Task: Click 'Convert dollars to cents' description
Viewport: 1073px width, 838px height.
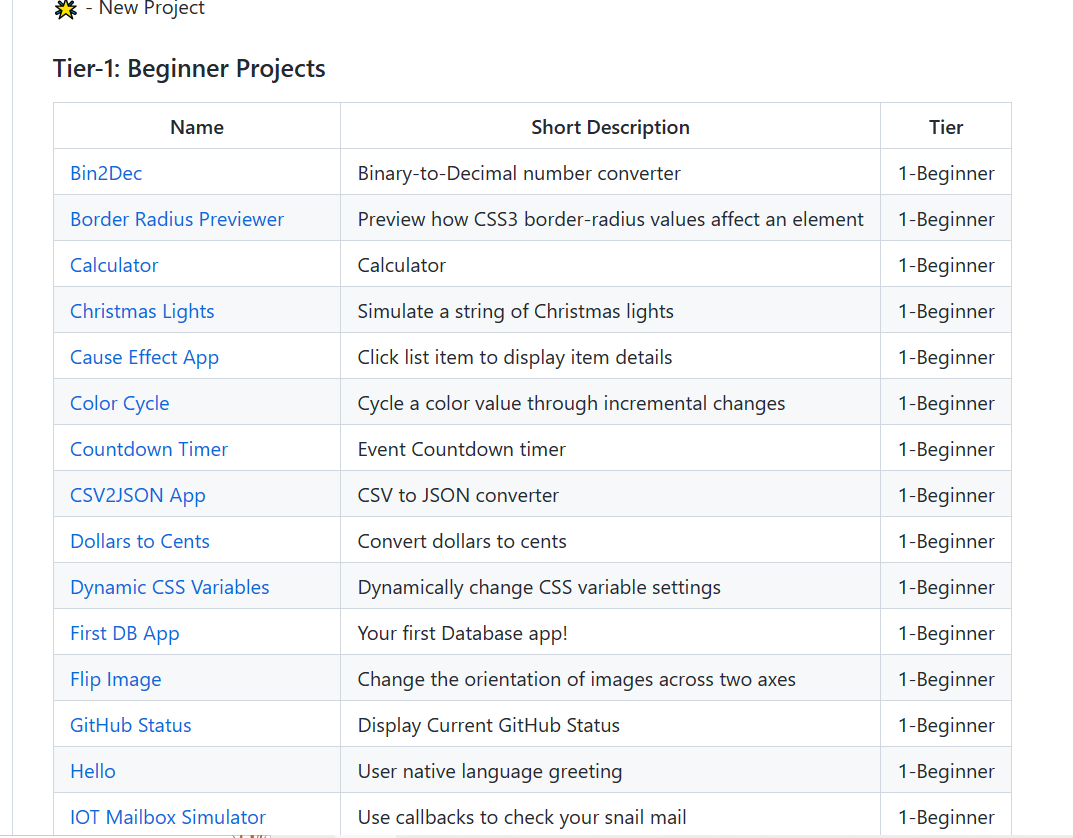Action: [462, 541]
